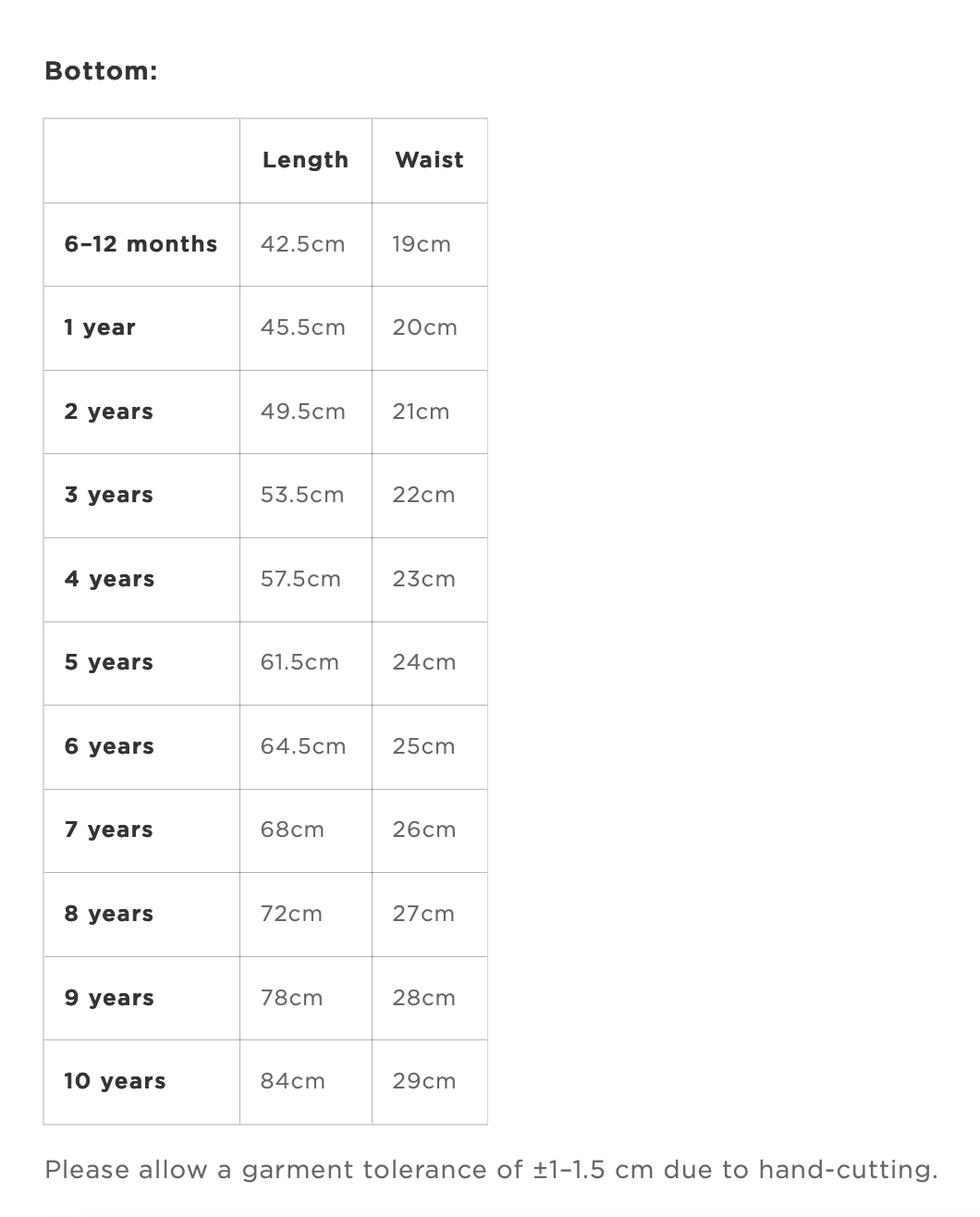Select the 10 years row label
The width and height of the screenshot is (980, 1217).
pos(115,1081)
